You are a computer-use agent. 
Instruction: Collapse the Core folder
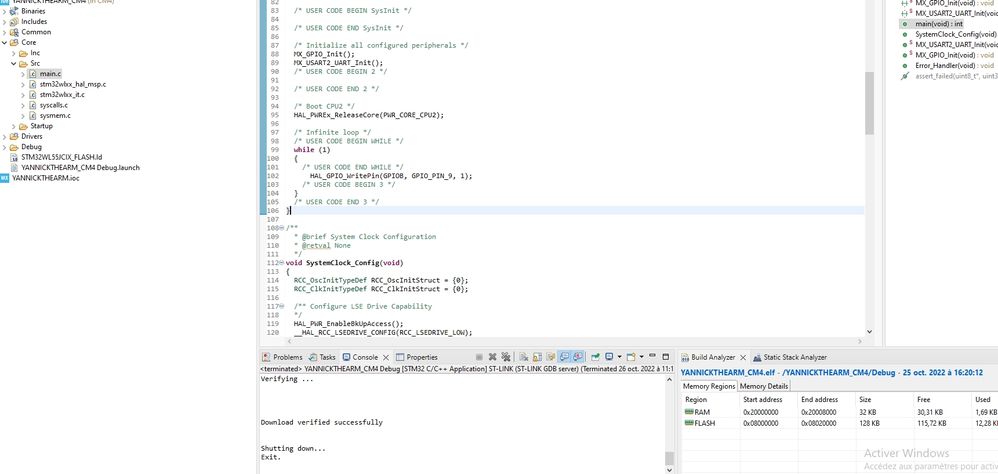tap(4, 43)
